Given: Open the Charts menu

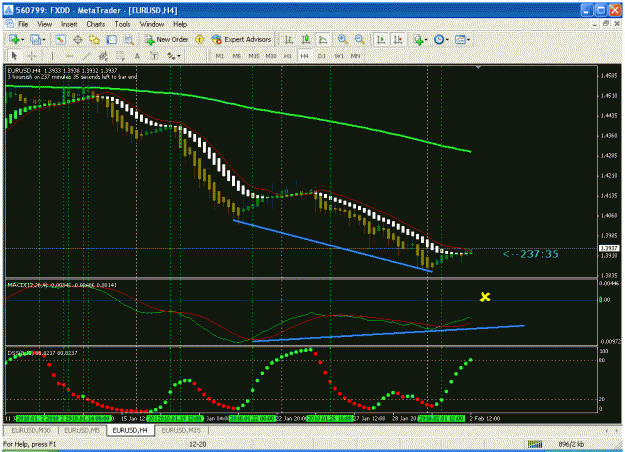Looking at the screenshot, I should point(96,24).
